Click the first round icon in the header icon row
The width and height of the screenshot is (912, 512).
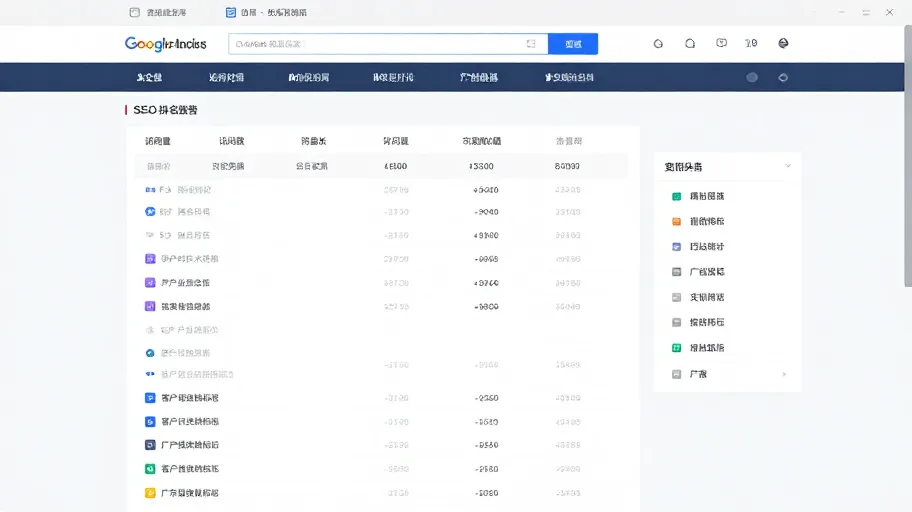click(x=658, y=43)
